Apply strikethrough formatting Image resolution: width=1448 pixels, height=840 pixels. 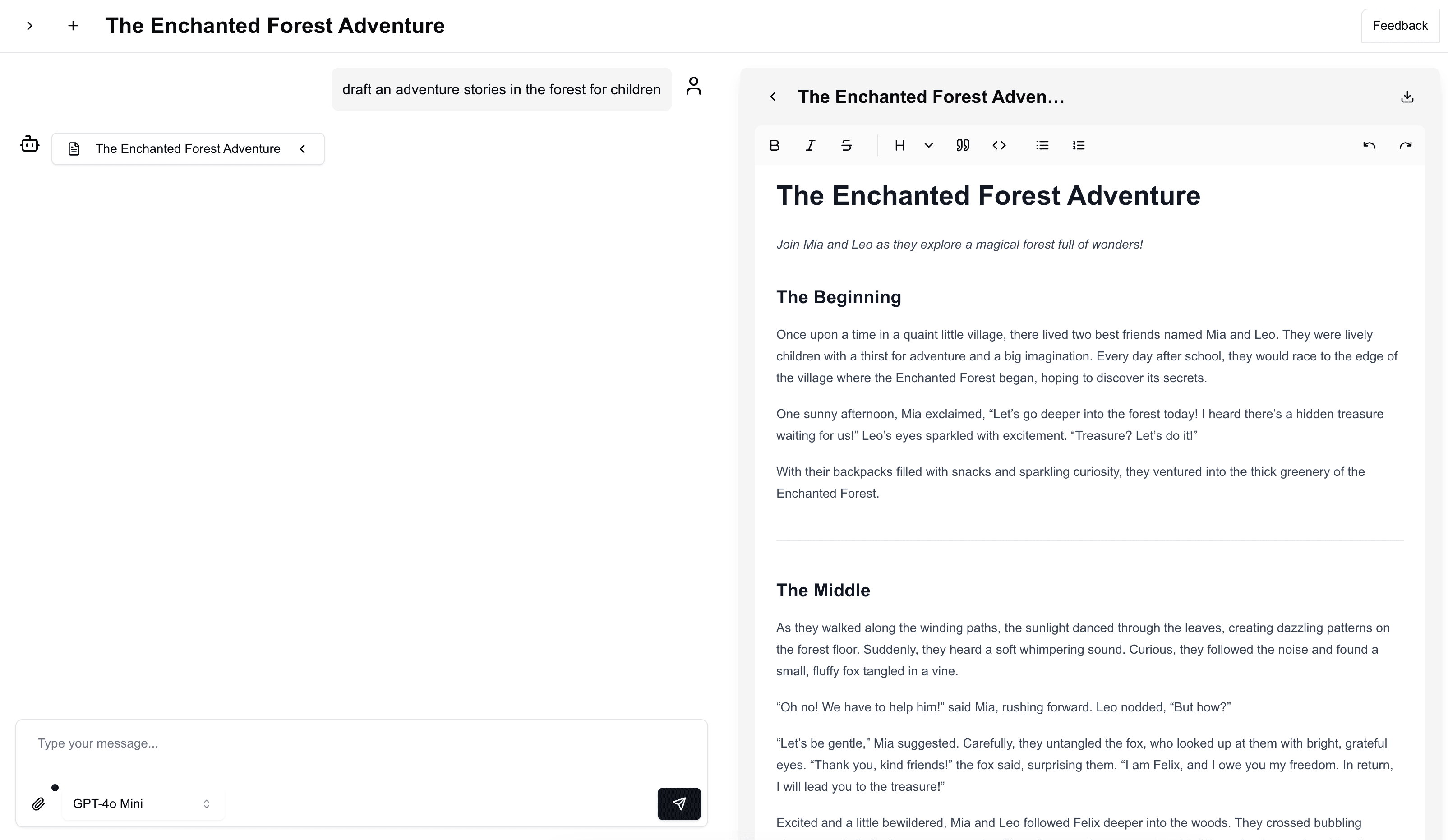846,145
